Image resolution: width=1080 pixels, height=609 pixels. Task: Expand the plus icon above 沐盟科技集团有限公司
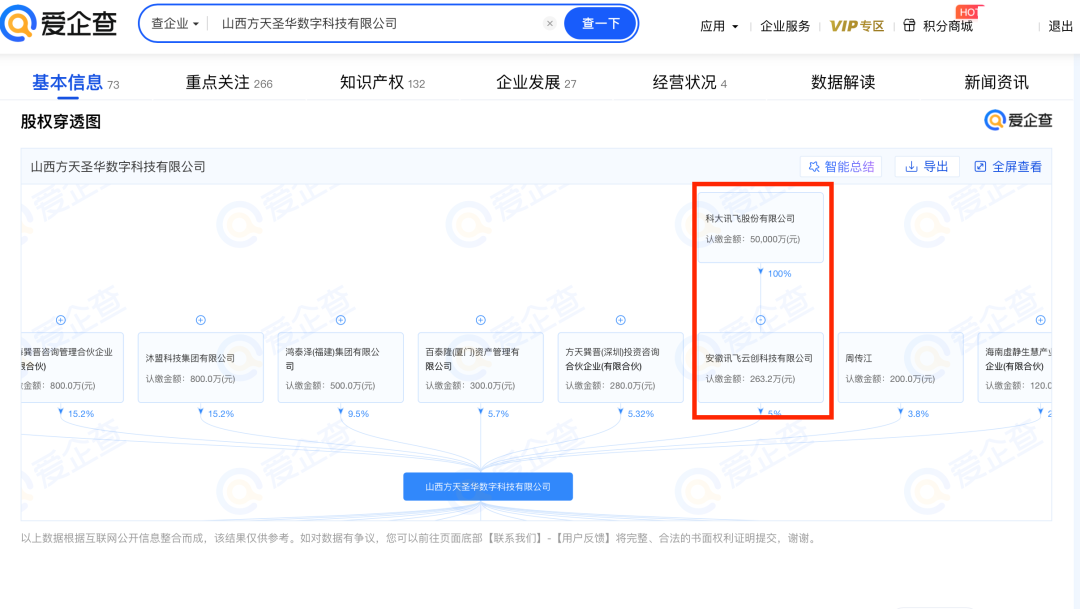click(201, 320)
